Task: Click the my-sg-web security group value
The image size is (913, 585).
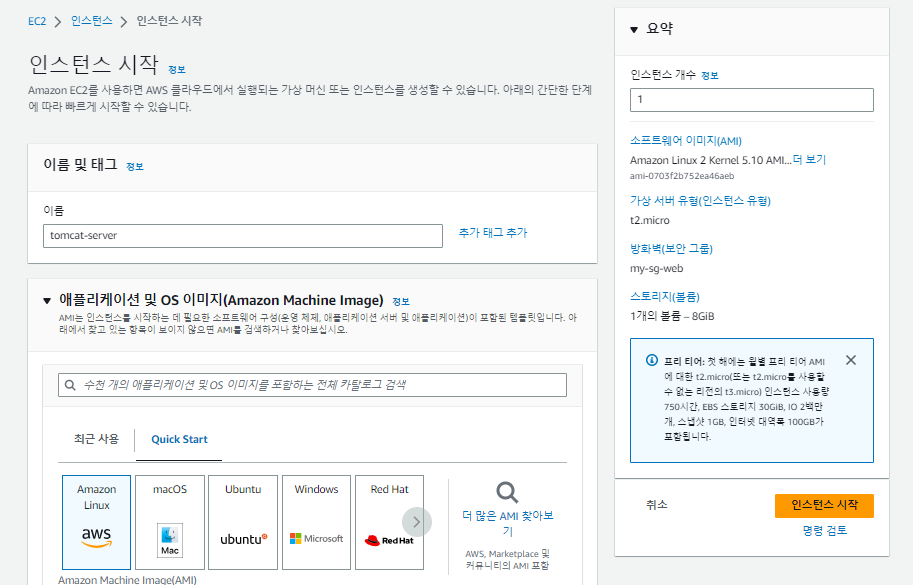Action: [x=657, y=268]
